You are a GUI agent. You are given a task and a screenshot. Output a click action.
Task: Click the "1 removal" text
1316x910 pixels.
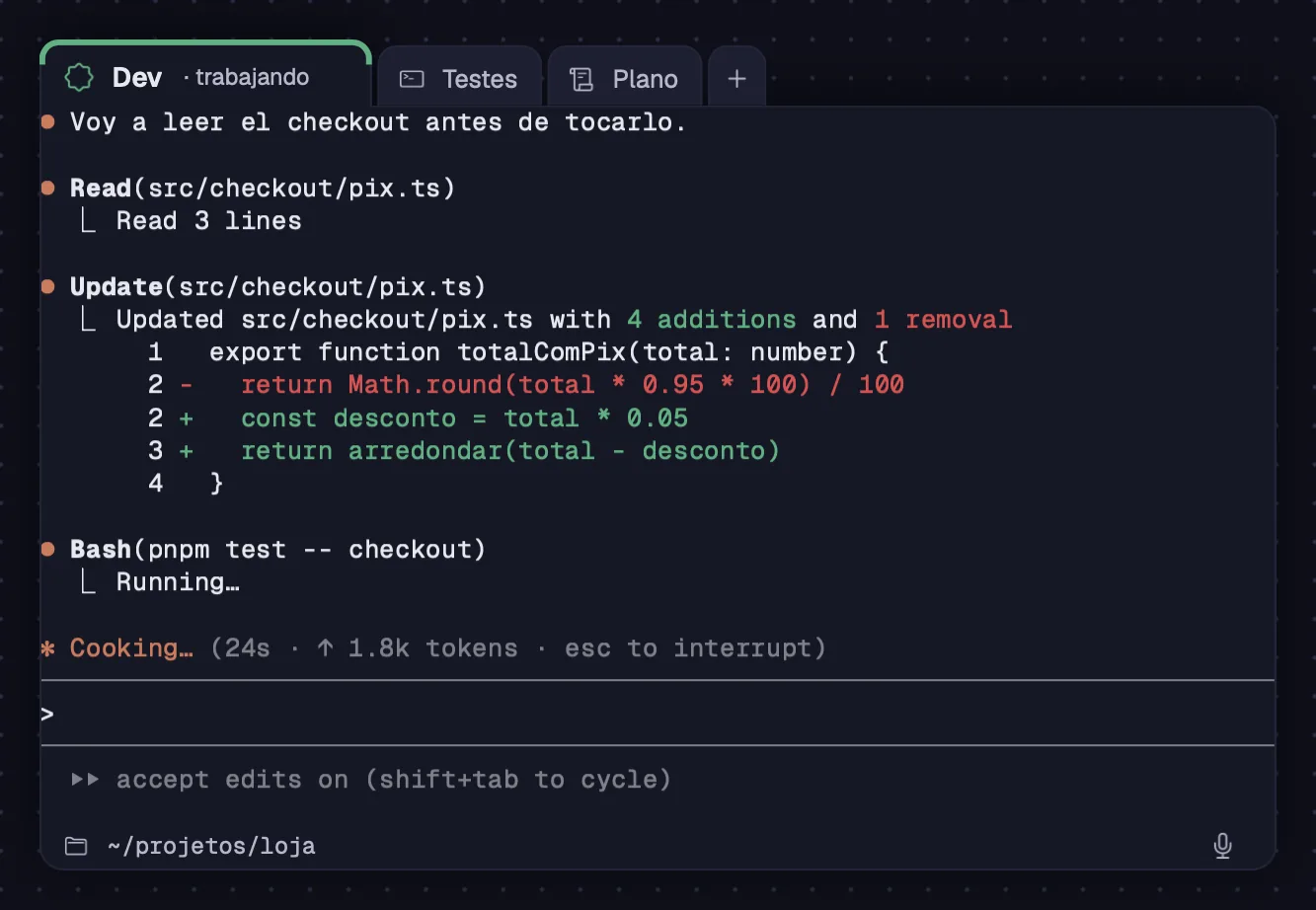click(x=943, y=319)
